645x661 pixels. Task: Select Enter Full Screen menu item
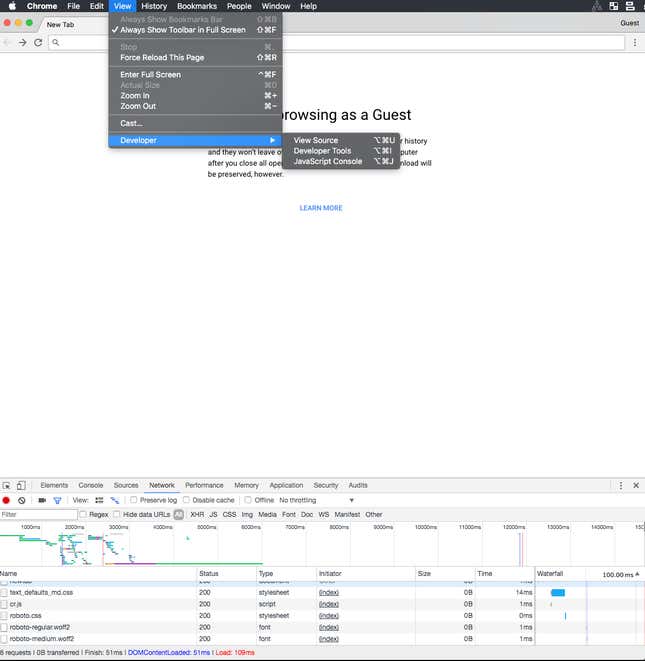point(195,75)
